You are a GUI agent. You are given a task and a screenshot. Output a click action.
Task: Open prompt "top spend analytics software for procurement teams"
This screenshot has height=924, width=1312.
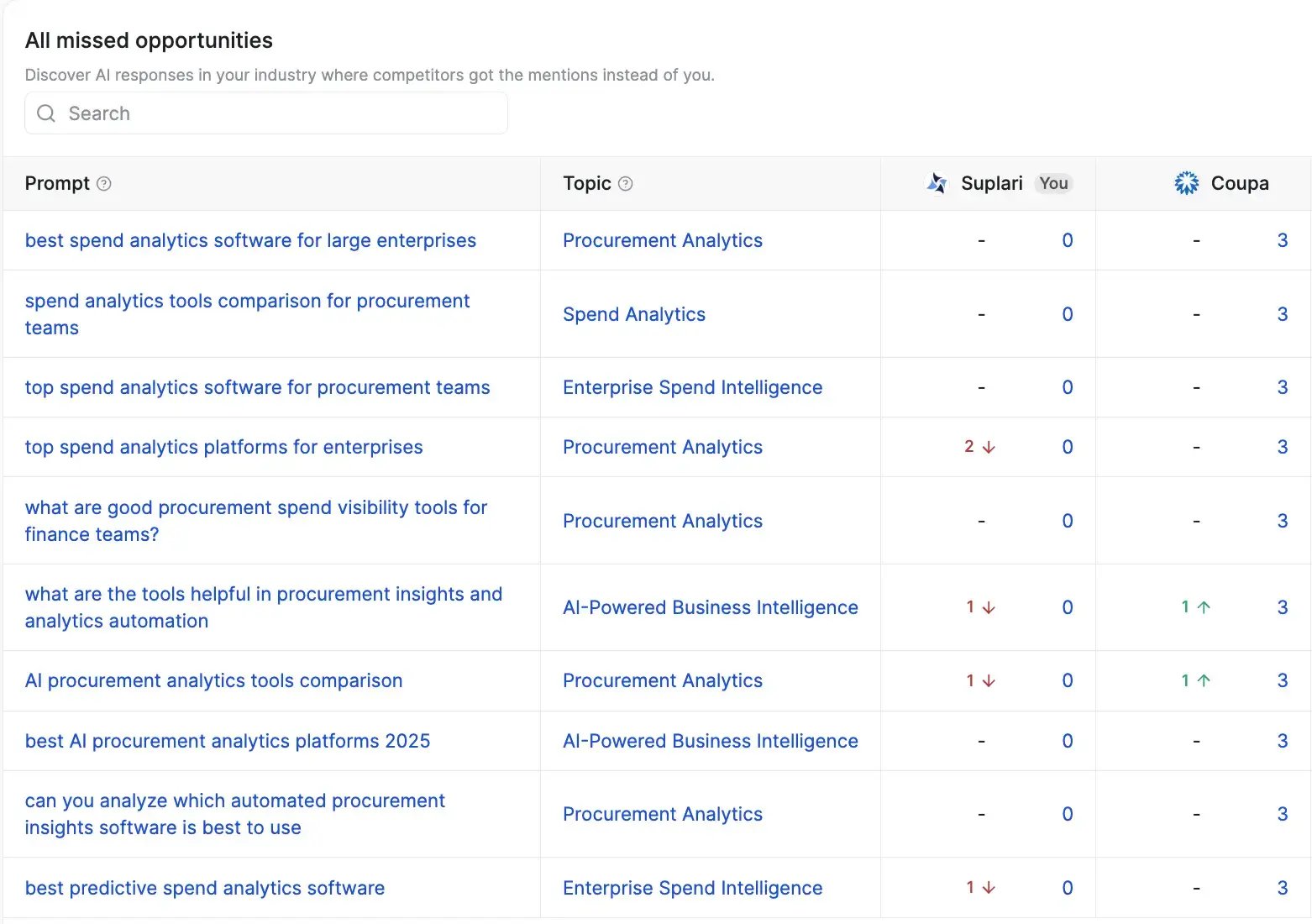pyautogui.click(x=257, y=387)
